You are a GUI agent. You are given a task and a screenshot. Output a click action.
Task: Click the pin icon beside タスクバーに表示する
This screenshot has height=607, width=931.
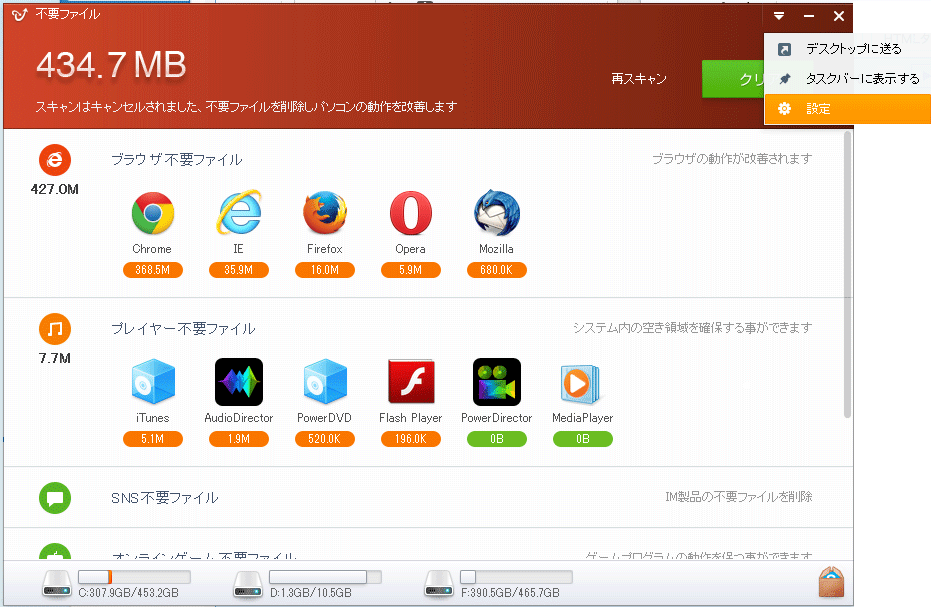784,79
